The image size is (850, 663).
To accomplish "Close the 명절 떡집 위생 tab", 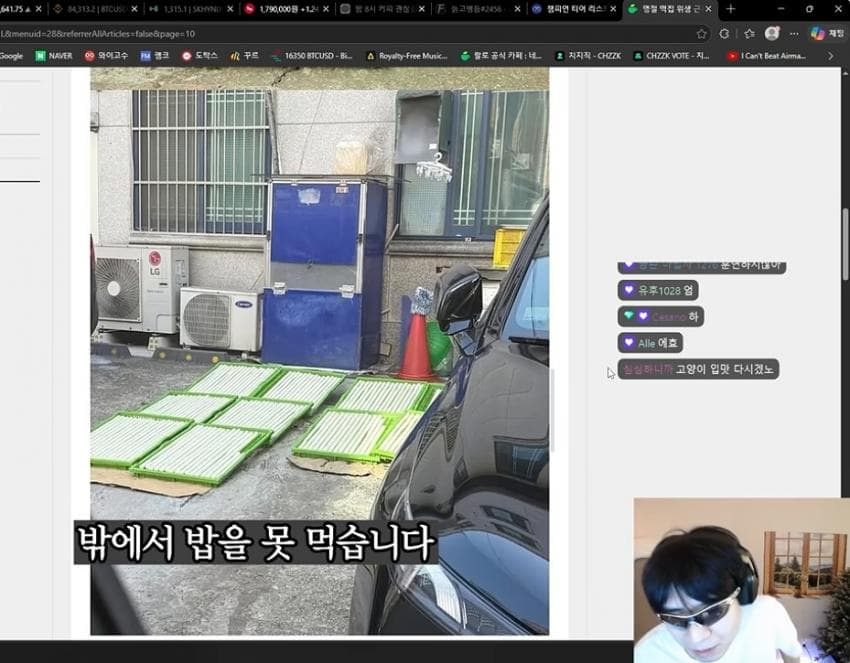I will 709,9.
